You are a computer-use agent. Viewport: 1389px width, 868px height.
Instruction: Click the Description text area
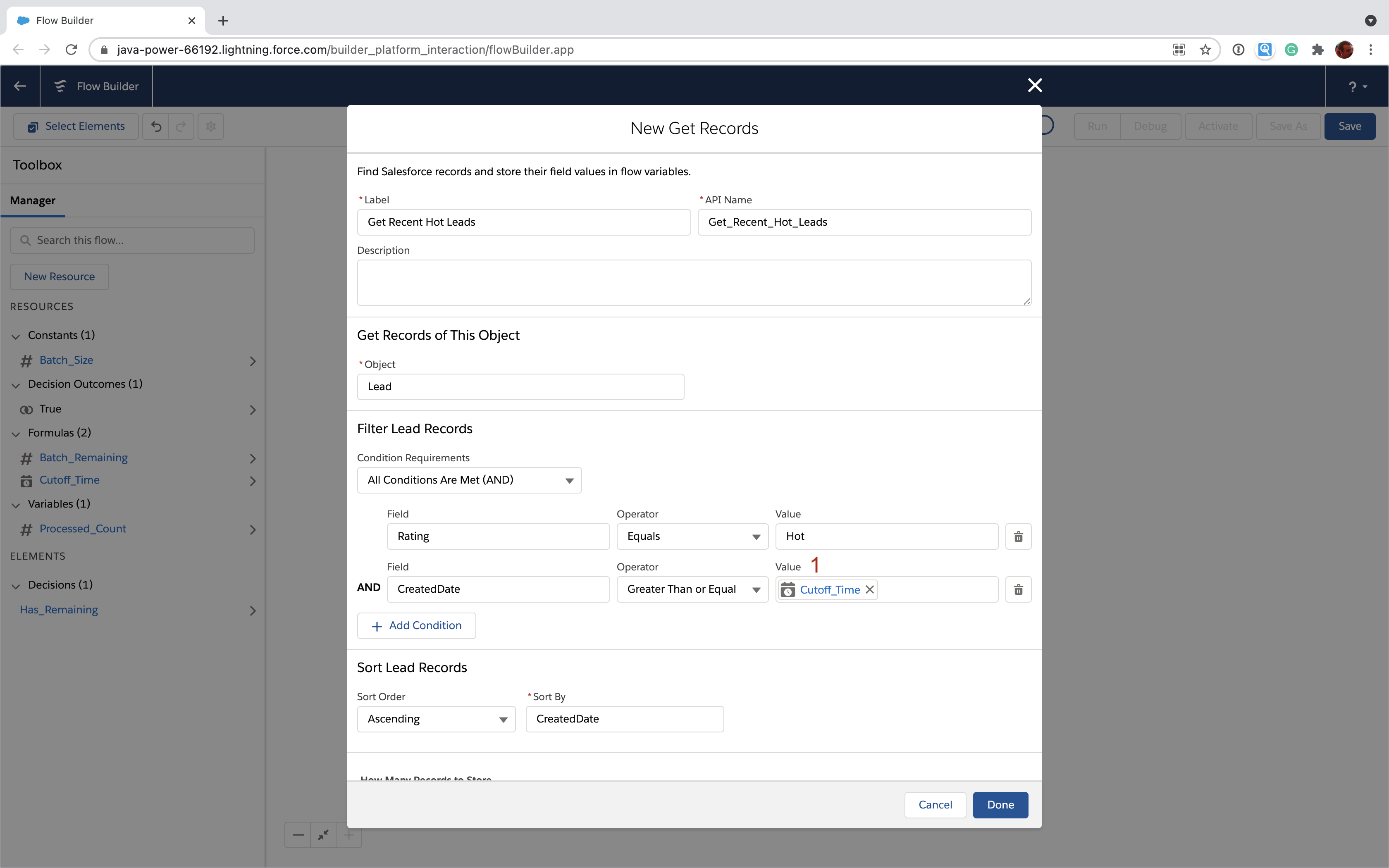click(x=693, y=282)
